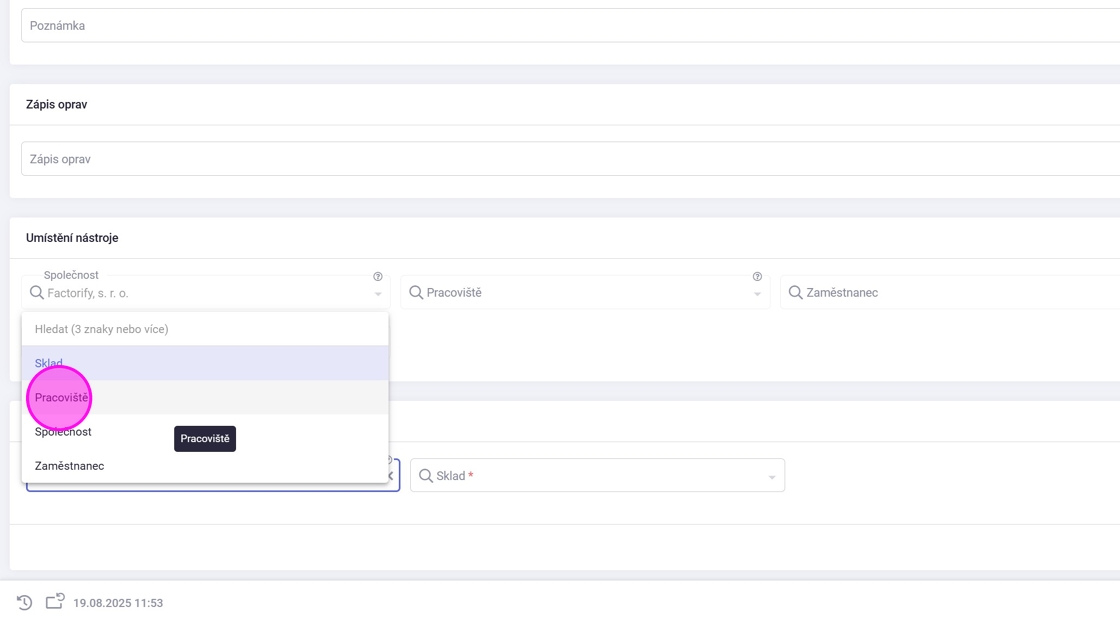Focus the Zápis oprav input field
Screen dimensions: 1120x626
tap(570, 159)
